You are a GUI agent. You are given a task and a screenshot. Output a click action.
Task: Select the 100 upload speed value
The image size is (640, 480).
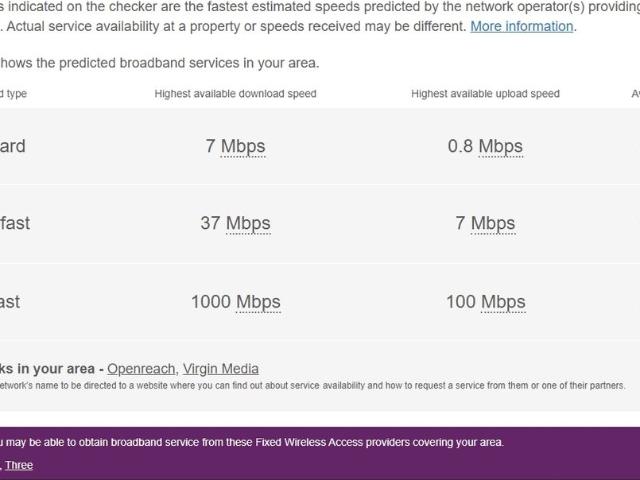pos(460,301)
